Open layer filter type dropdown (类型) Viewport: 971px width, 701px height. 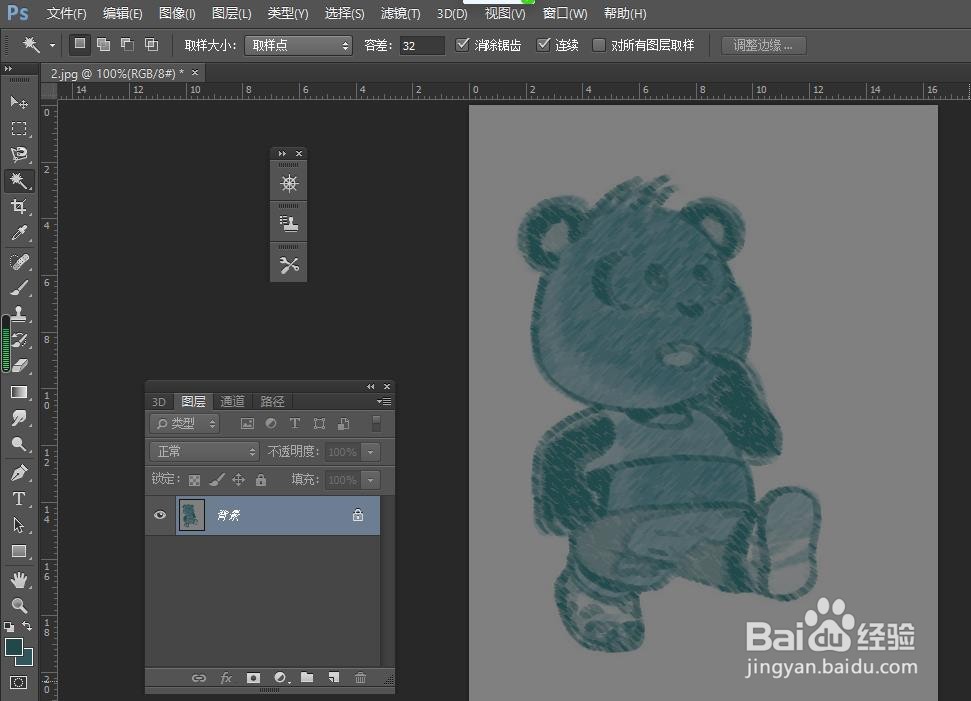[185, 424]
